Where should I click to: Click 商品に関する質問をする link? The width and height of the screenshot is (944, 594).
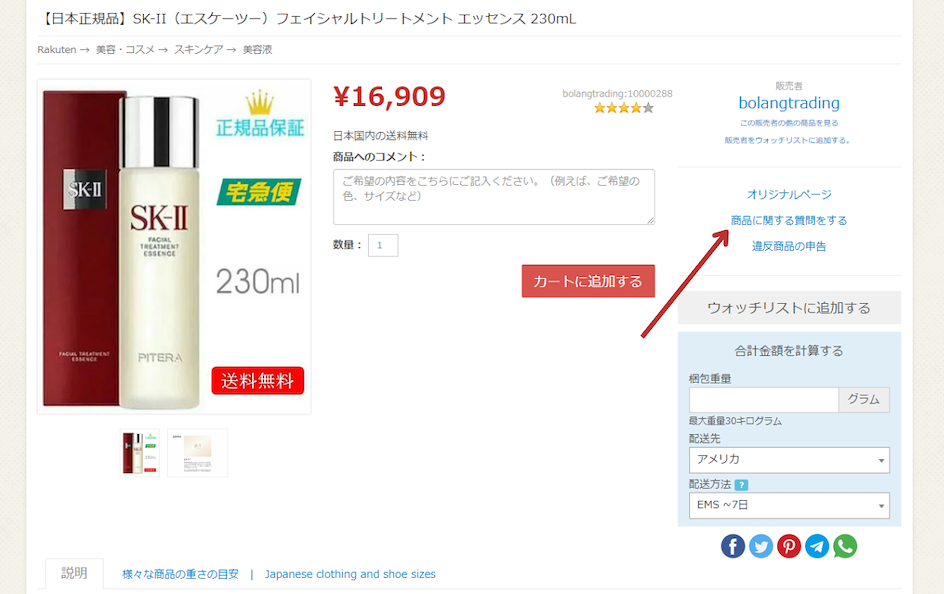[789, 220]
